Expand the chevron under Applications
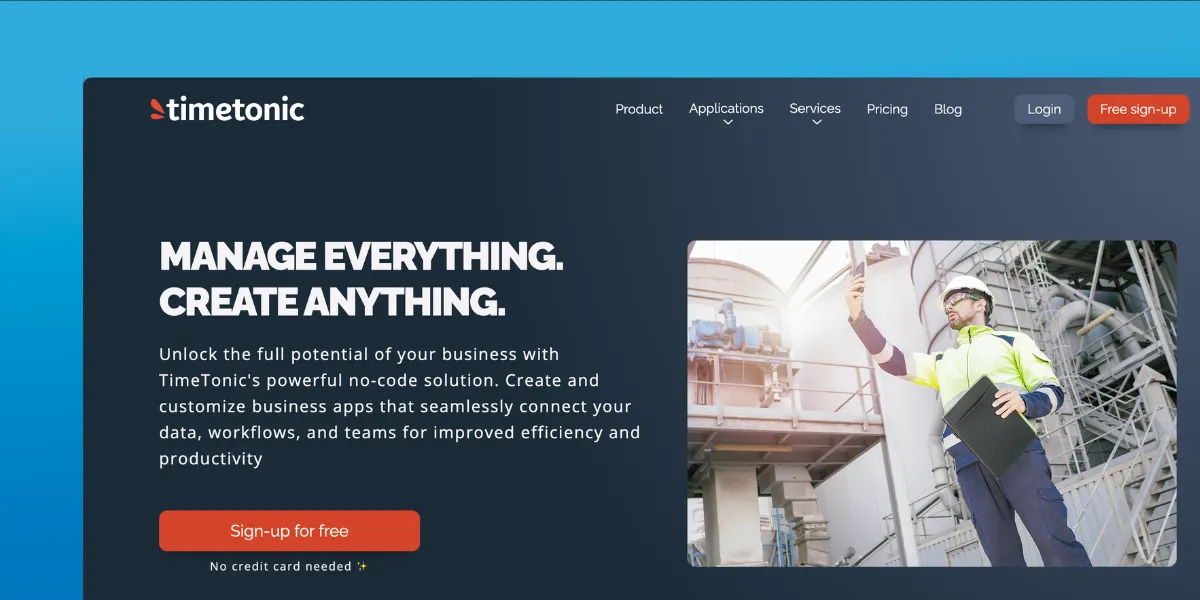The height and width of the screenshot is (600, 1200). click(728, 123)
